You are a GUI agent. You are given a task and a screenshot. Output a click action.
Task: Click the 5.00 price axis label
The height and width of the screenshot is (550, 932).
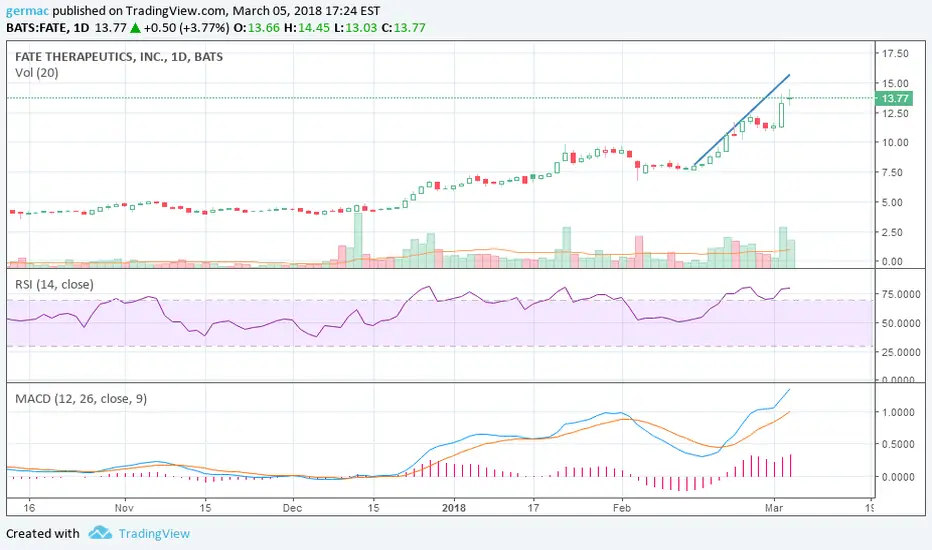(892, 202)
